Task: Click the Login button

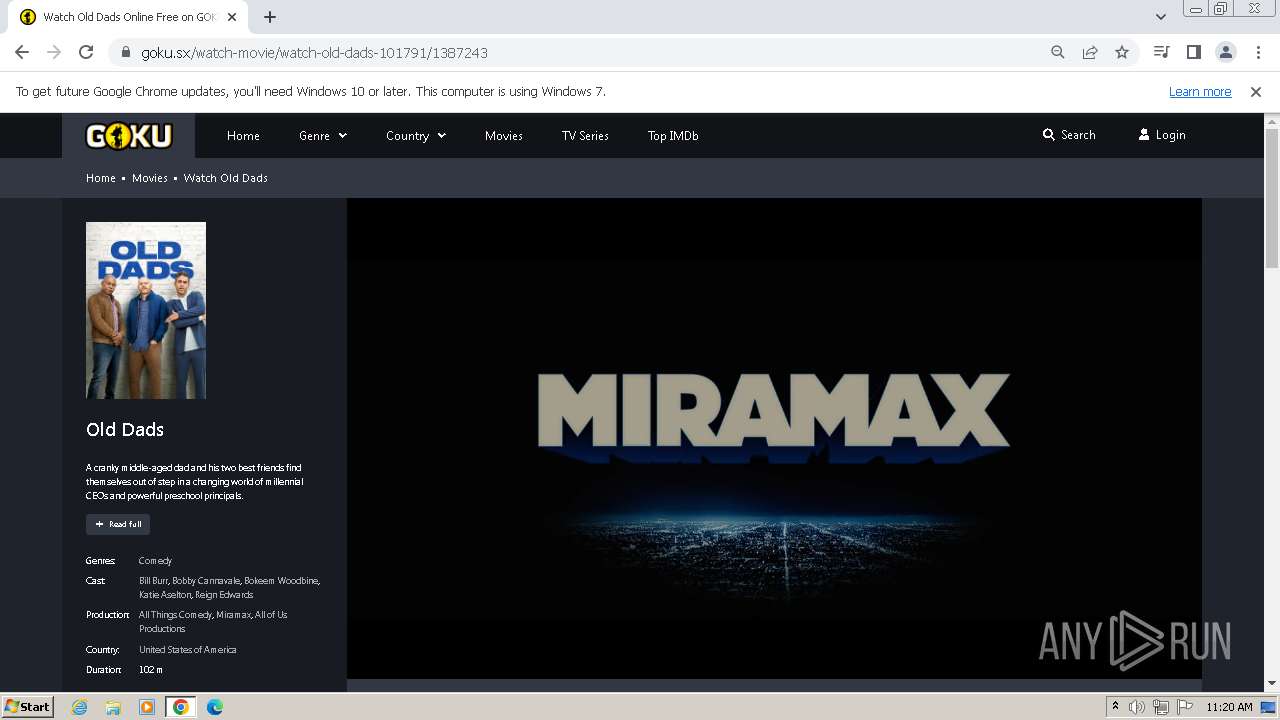Action: point(1162,135)
